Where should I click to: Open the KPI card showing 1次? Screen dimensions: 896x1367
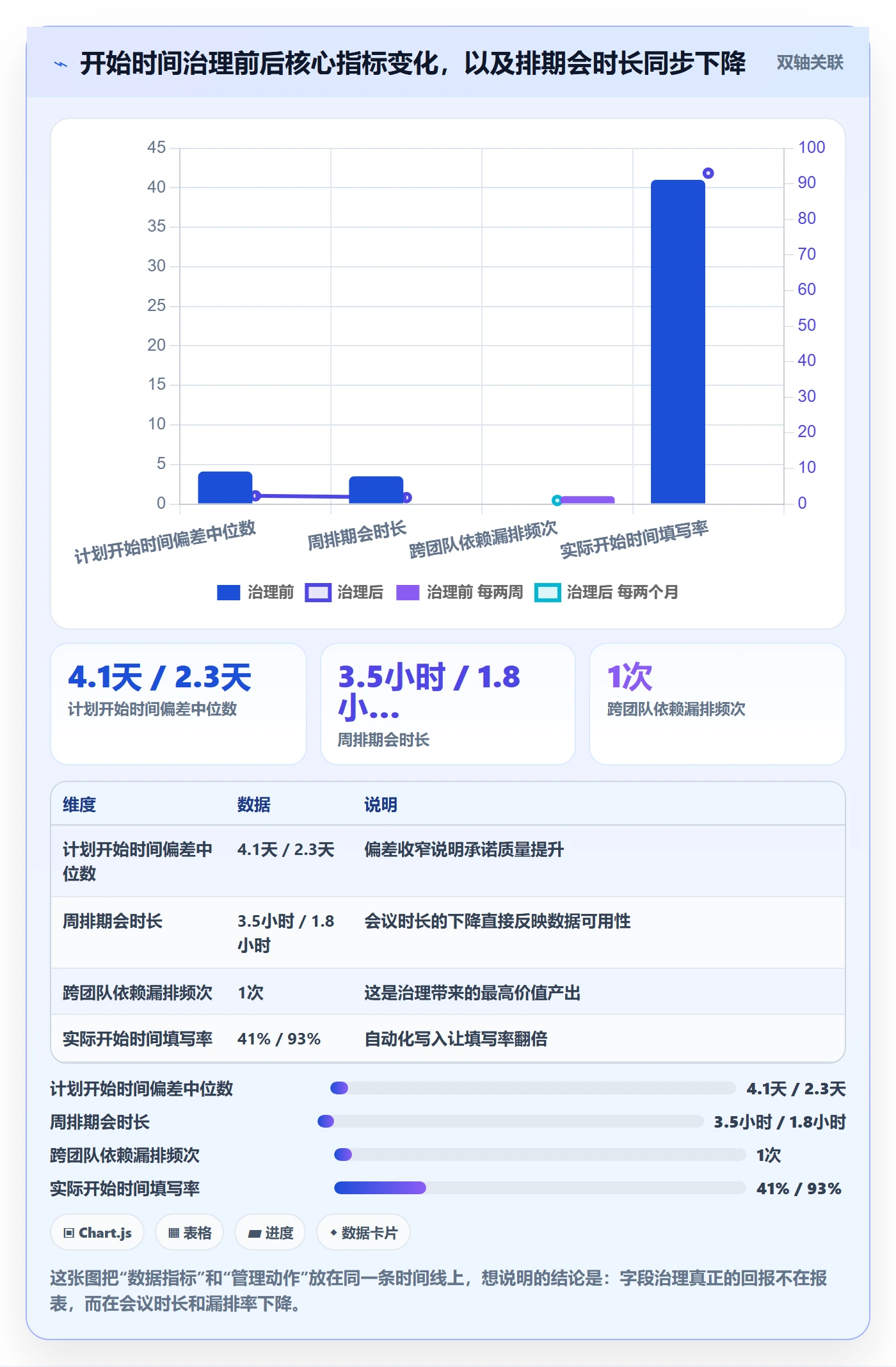click(717, 703)
